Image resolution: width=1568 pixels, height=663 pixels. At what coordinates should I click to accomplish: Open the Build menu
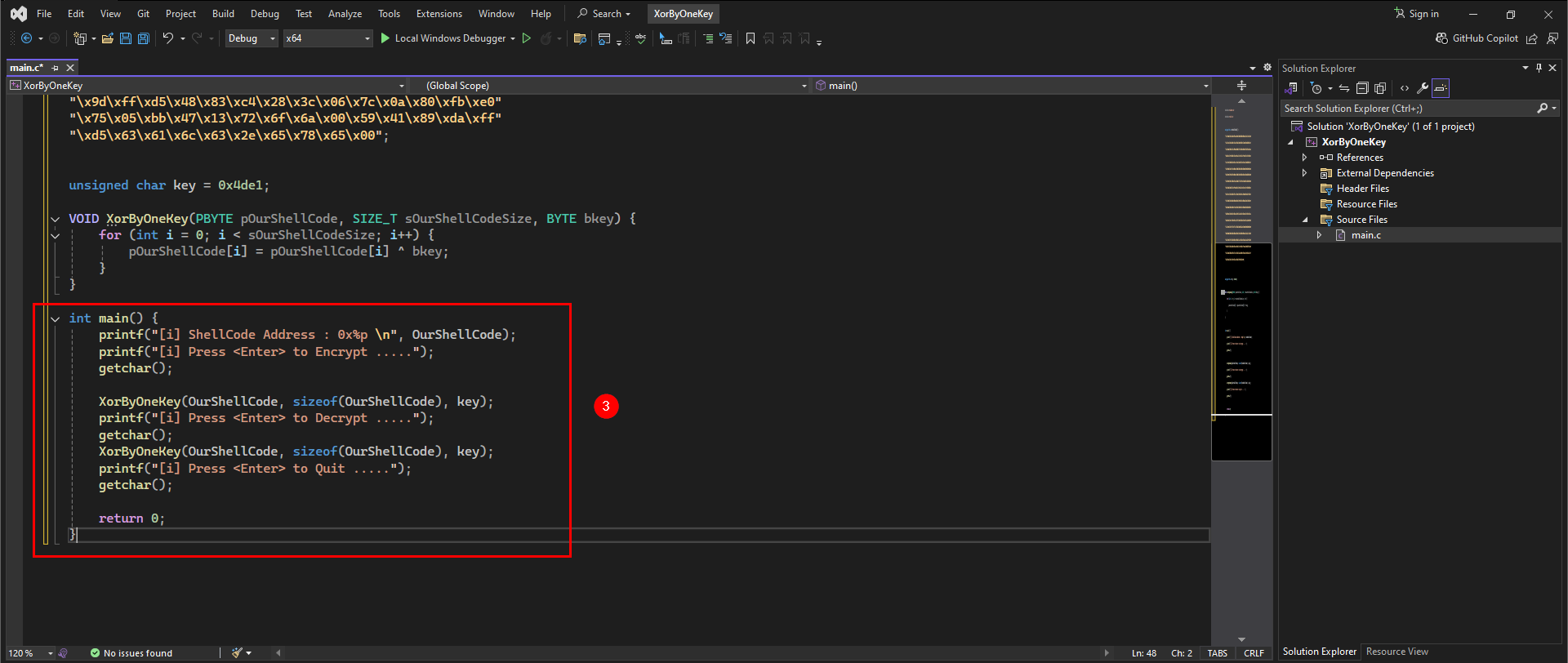click(223, 14)
